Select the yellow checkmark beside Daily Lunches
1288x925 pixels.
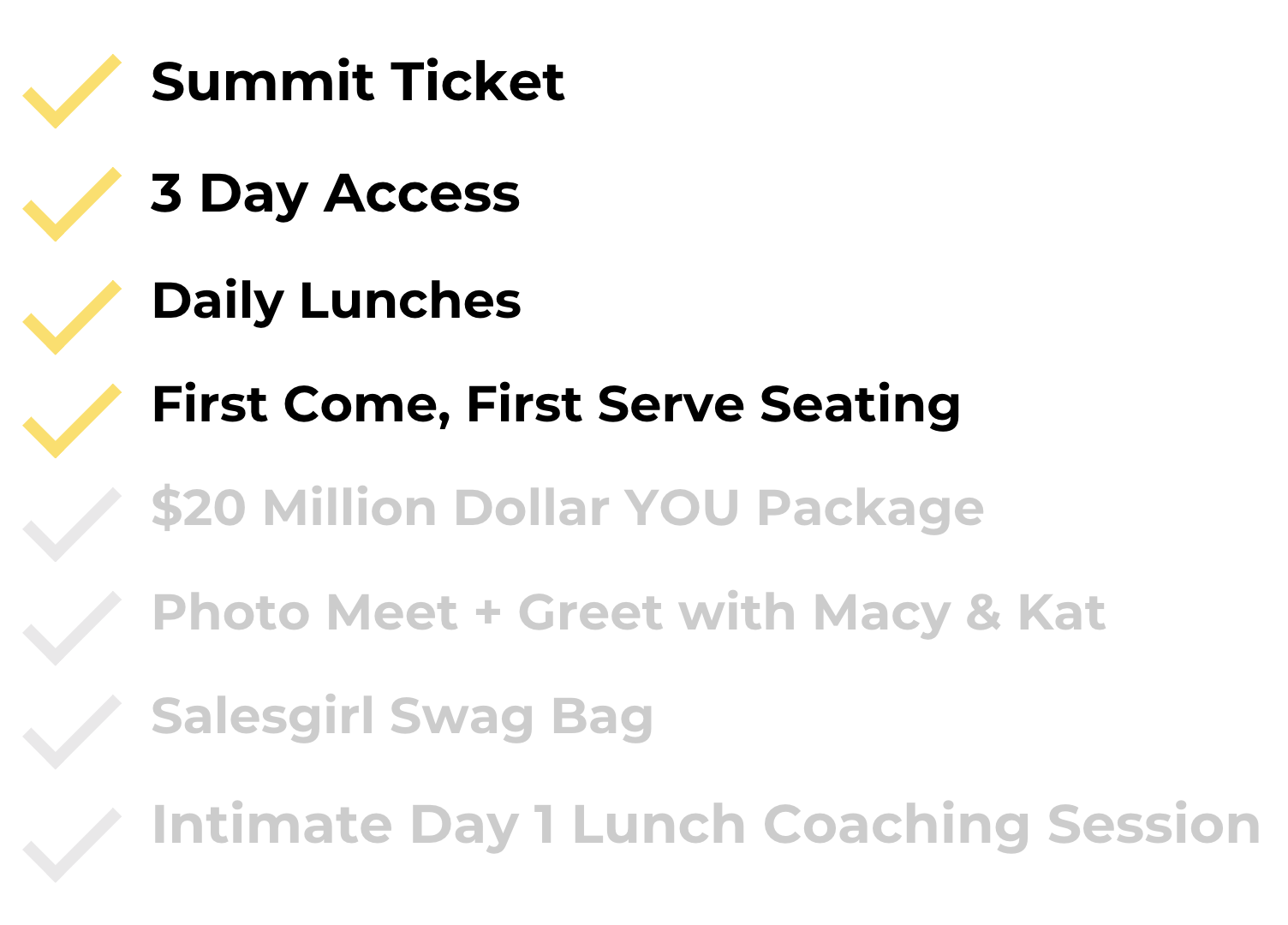(x=70, y=318)
